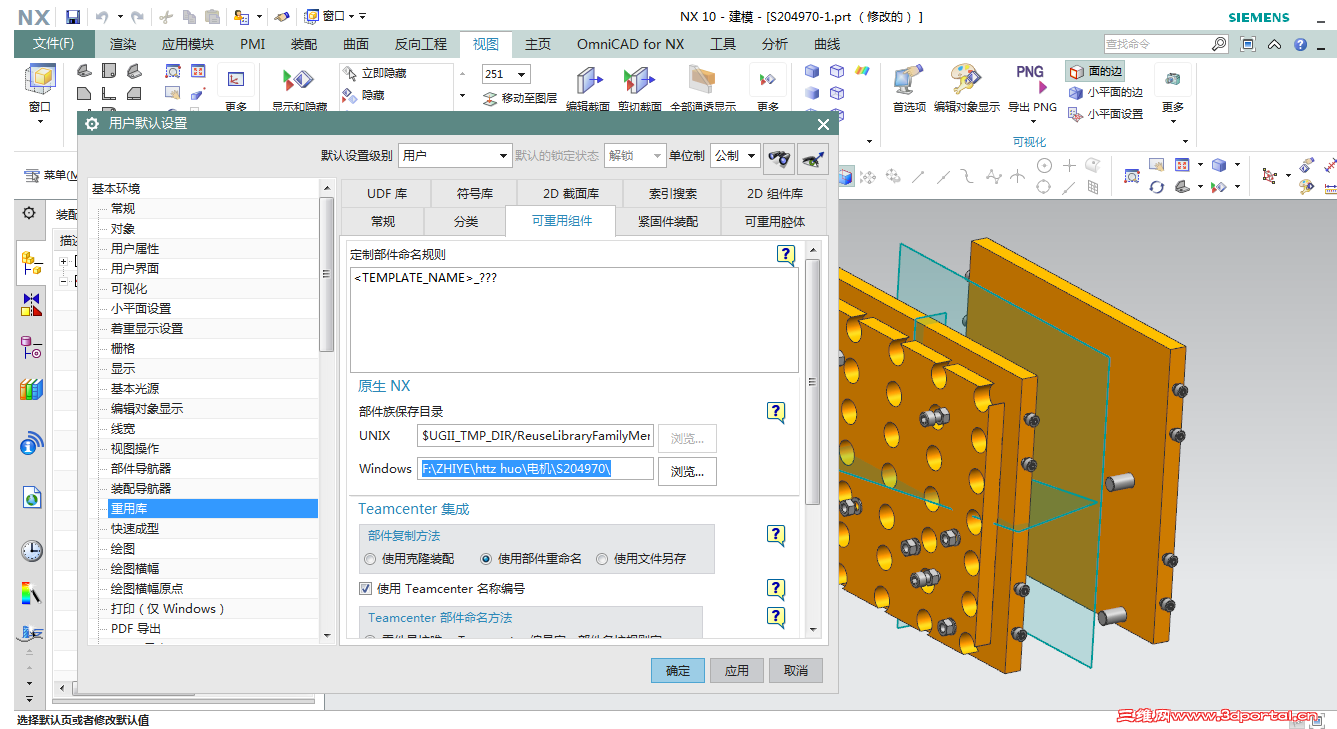Click the eye icon beside the binoculars

(x=813, y=156)
